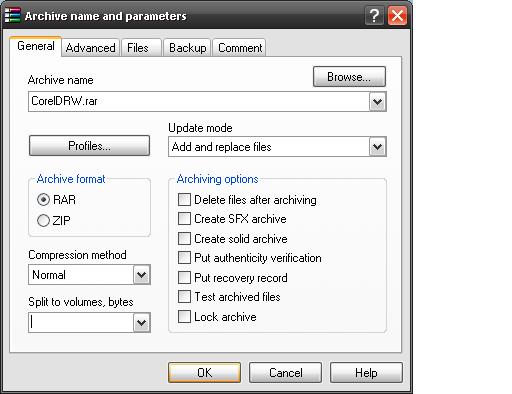Open Compression method dropdown arrow
This screenshot has width=512, height=394.
click(141, 275)
